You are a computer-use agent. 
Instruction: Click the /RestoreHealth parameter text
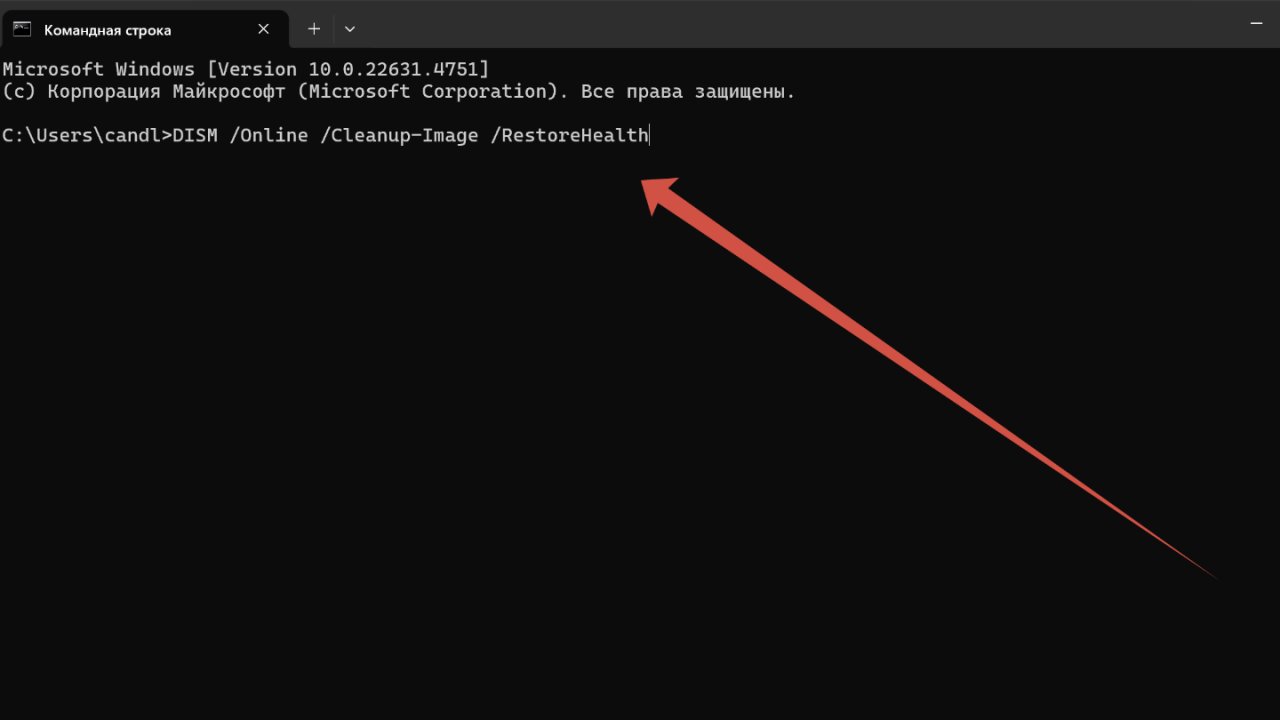click(569, 135)
